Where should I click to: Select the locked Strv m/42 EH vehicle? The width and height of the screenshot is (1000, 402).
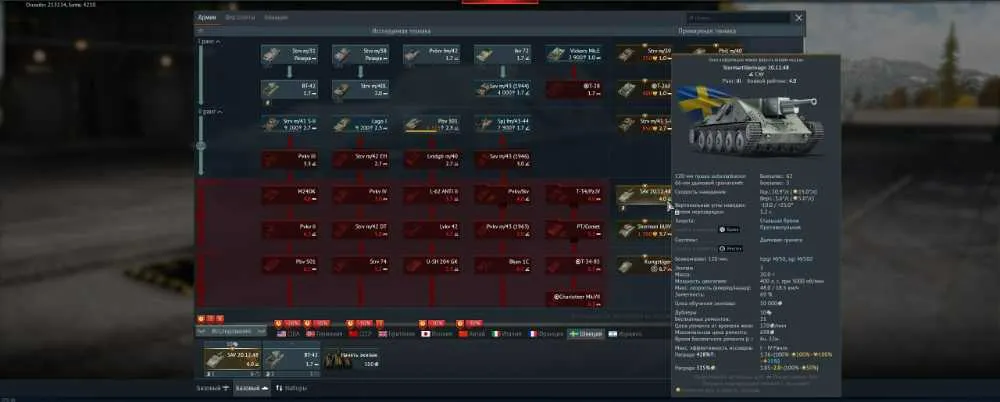(360, 160)
